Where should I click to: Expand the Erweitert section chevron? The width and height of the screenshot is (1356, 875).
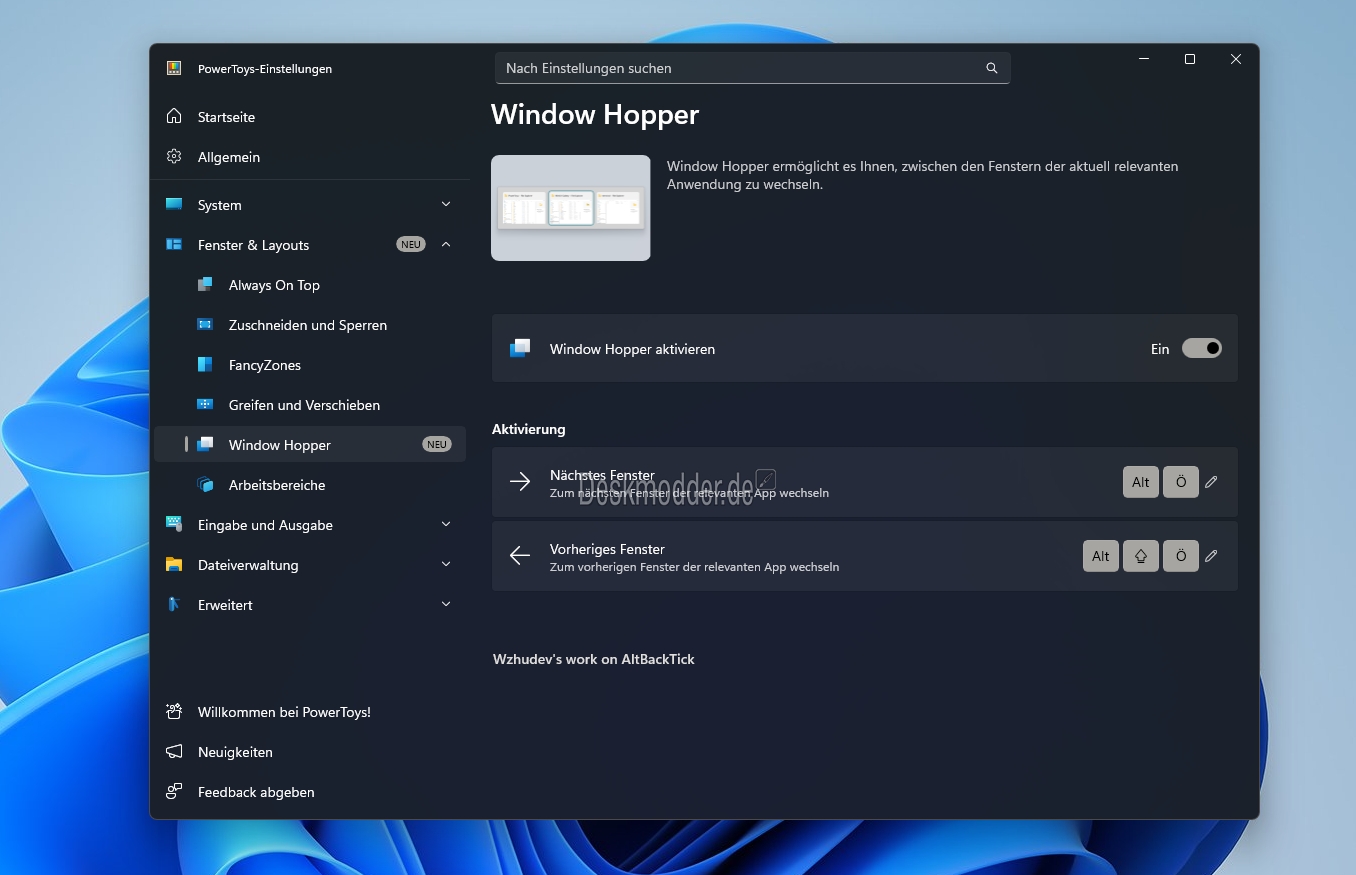446,604
